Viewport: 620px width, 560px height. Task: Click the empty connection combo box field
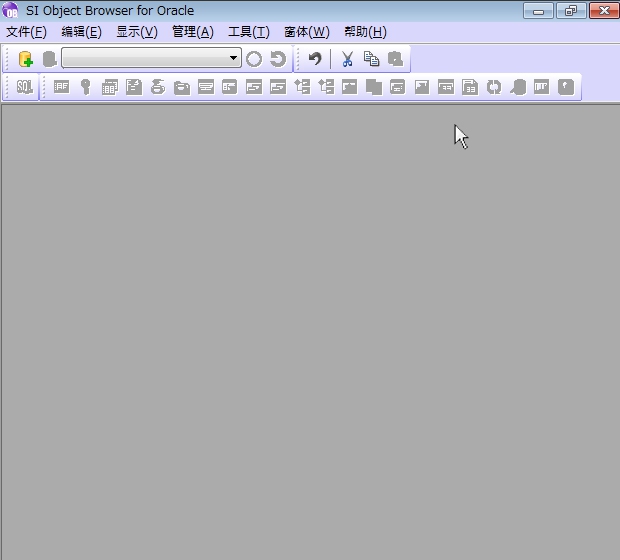(151, 58)
